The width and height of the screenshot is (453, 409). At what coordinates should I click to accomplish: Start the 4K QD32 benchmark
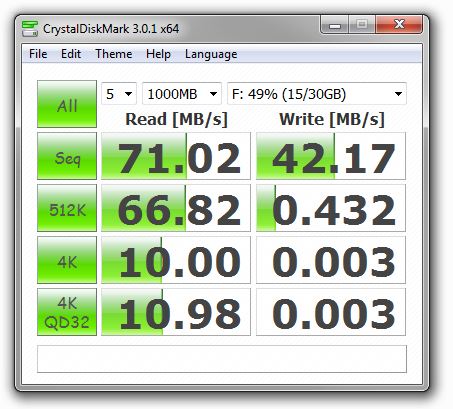67,312
